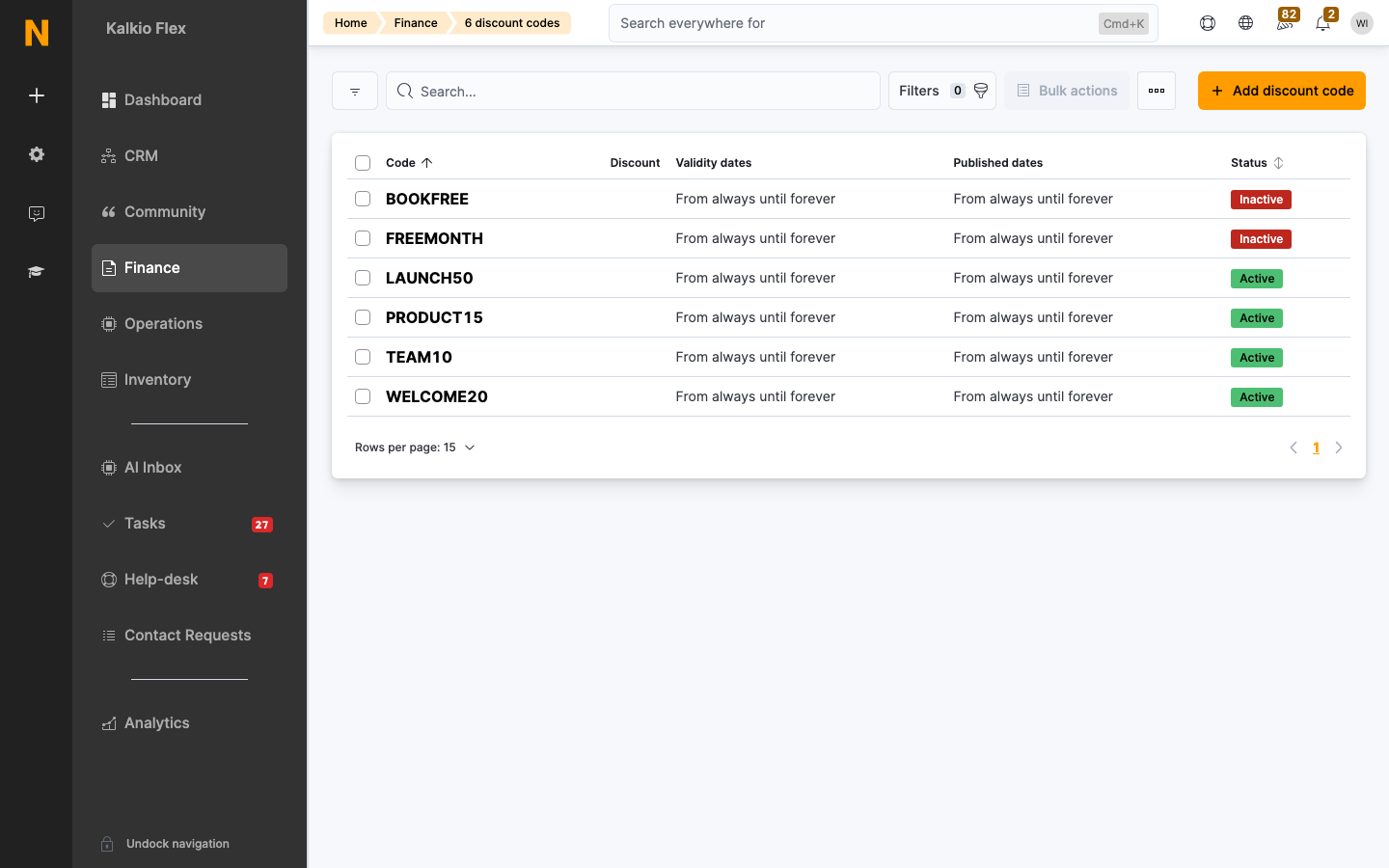
Task: Tick the WELCOME20 row checkbox
Action: (363, 396)
